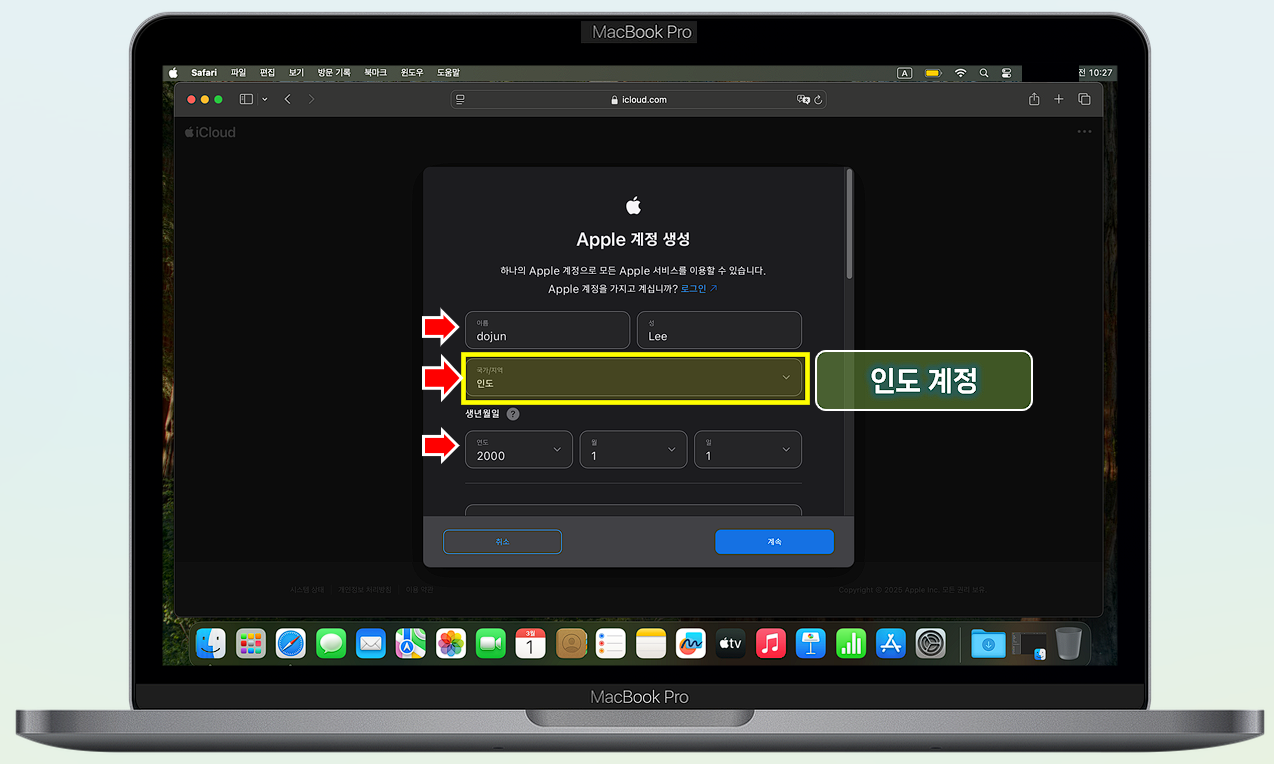
Task: Open Freeform app in the dock
Action: [x=690, y=643]
